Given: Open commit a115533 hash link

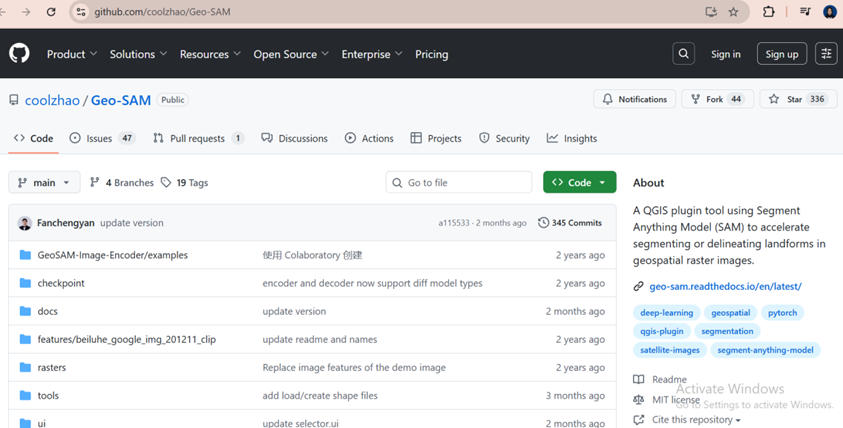Looking at the screenshot, I should [x=454, y=223].
